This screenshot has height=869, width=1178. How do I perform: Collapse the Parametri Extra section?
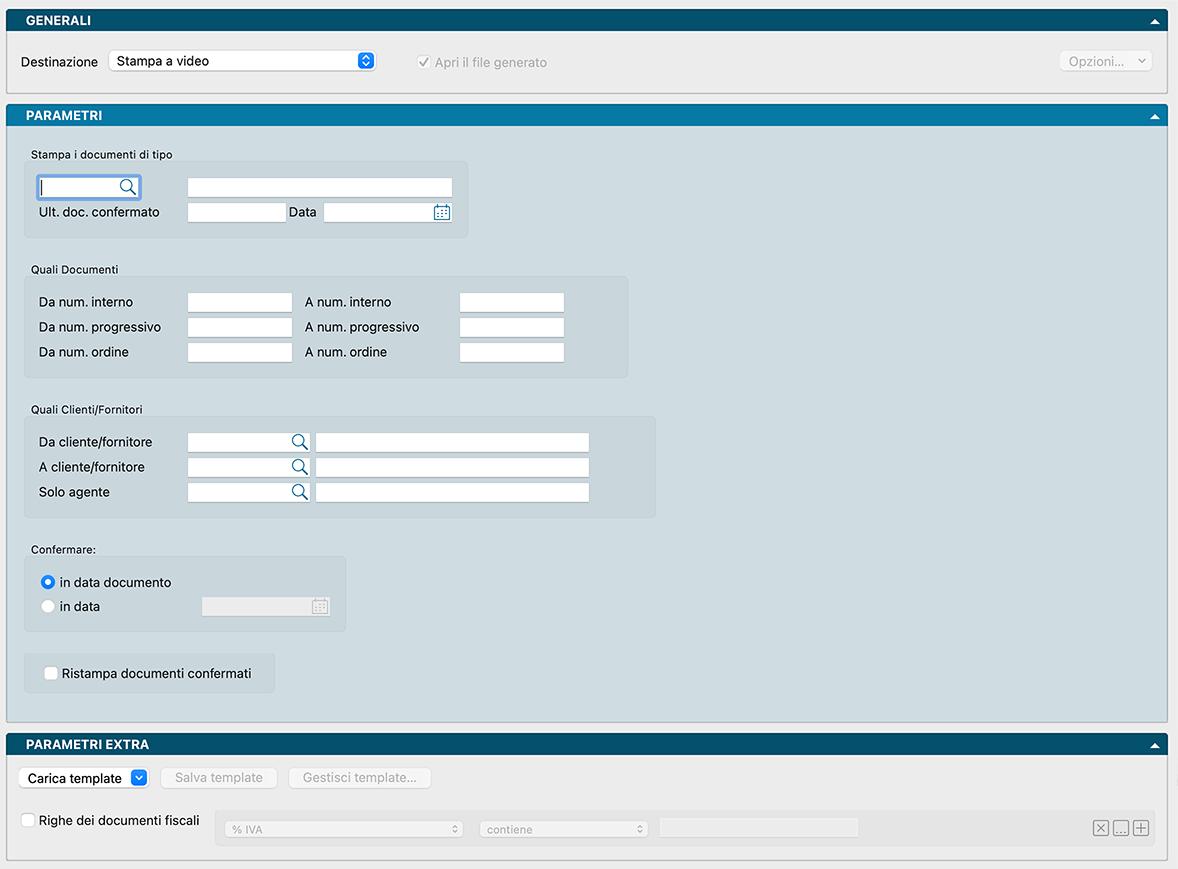[1155, 745]
